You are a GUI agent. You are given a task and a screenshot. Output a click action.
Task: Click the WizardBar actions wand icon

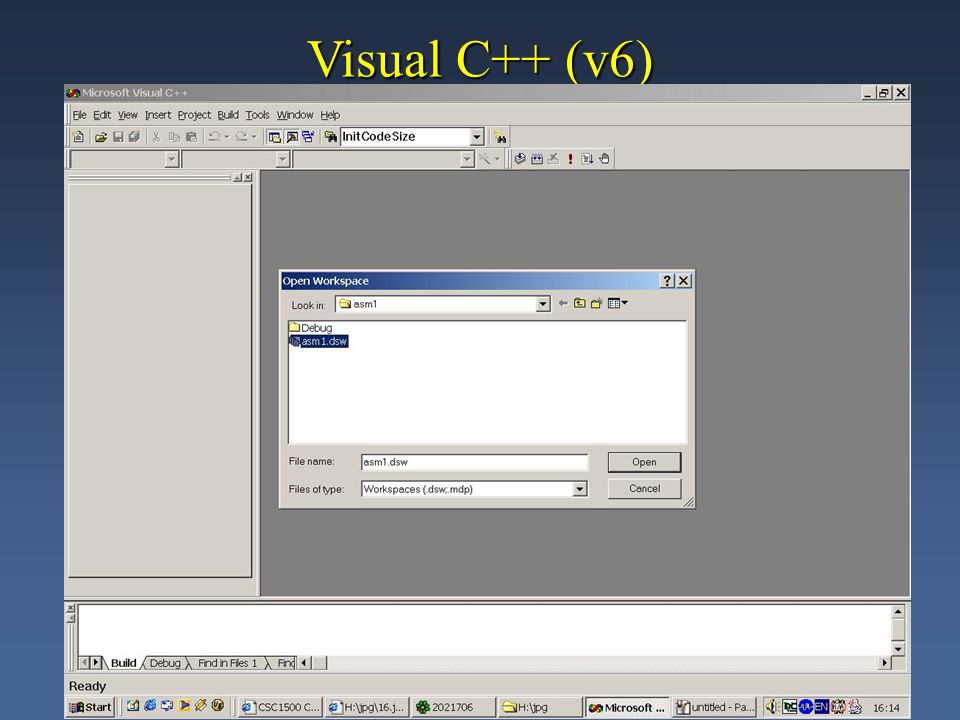coord(484,159)
